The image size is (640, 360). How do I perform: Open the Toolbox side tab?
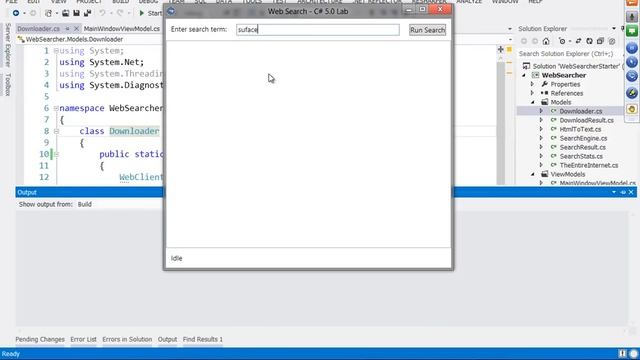(7, 84)
